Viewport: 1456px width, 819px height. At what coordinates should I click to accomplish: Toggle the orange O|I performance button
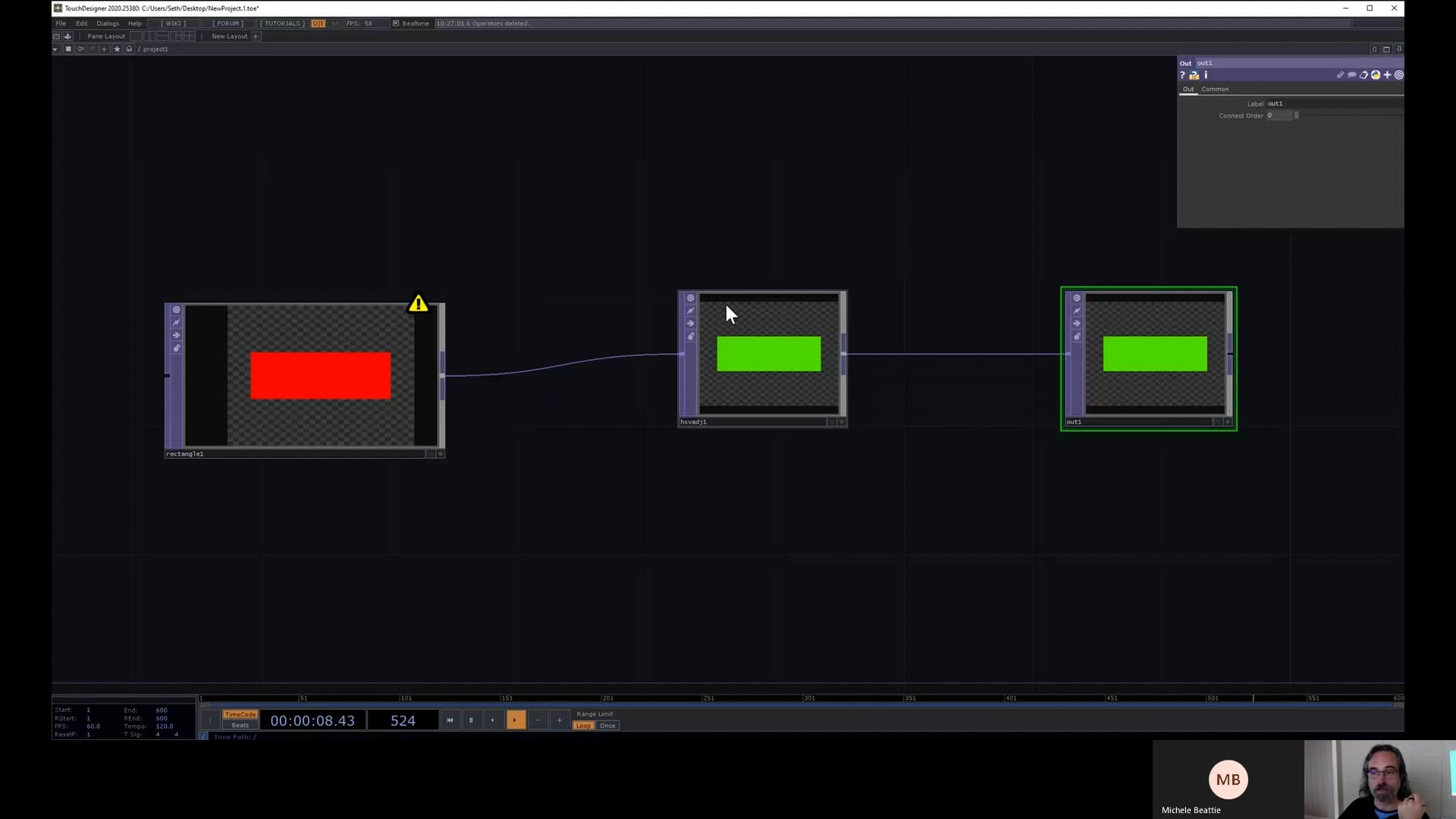[x=318, y=24]
